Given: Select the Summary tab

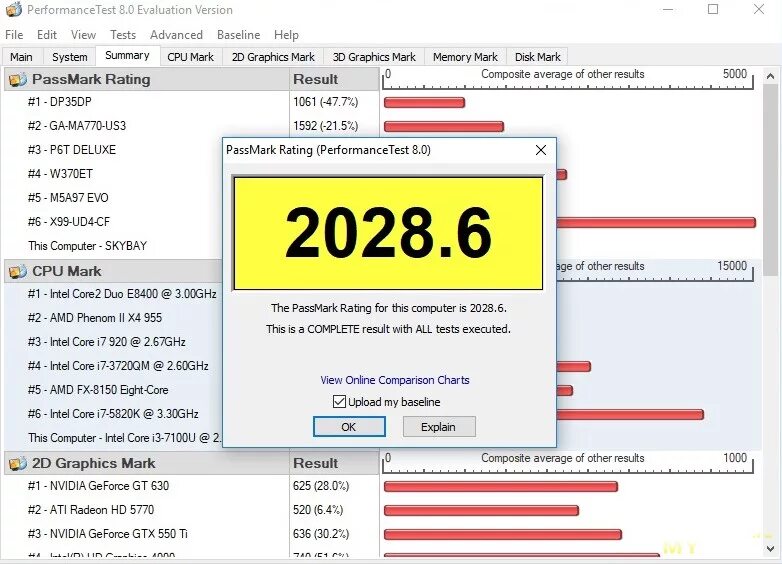Looking at the screenshot, I should point(127,55).
